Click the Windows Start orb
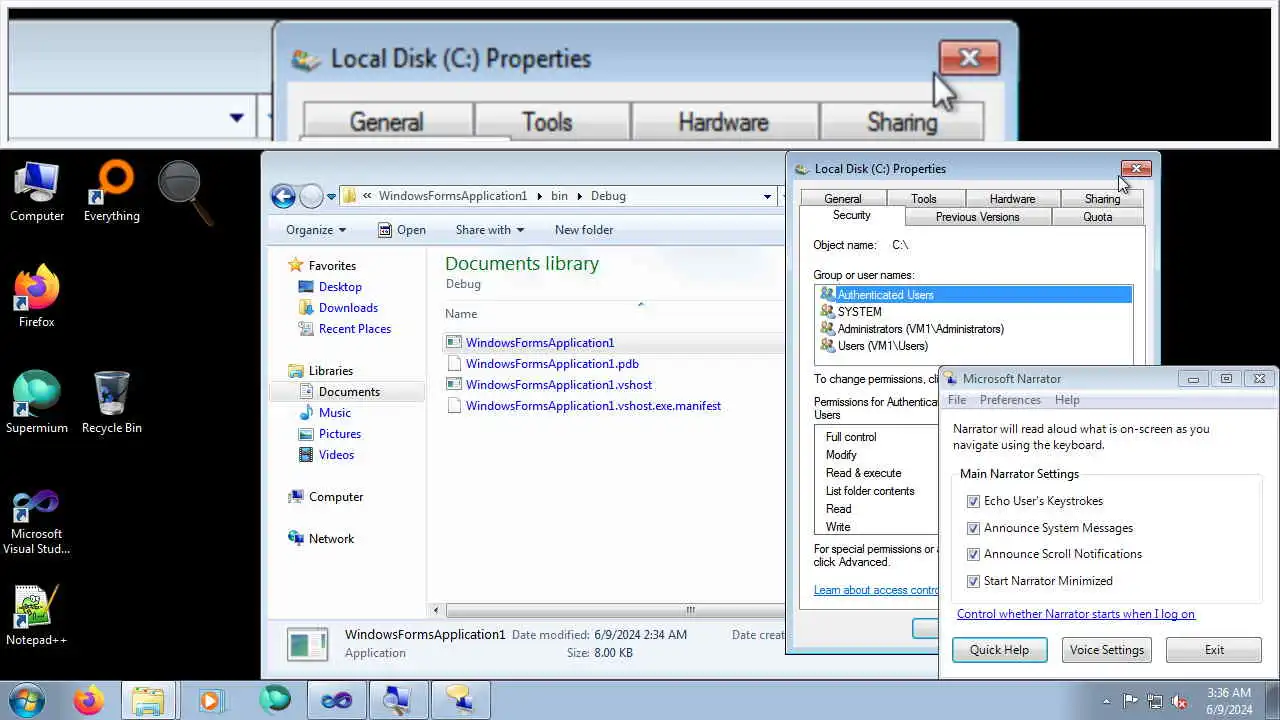 25,700
